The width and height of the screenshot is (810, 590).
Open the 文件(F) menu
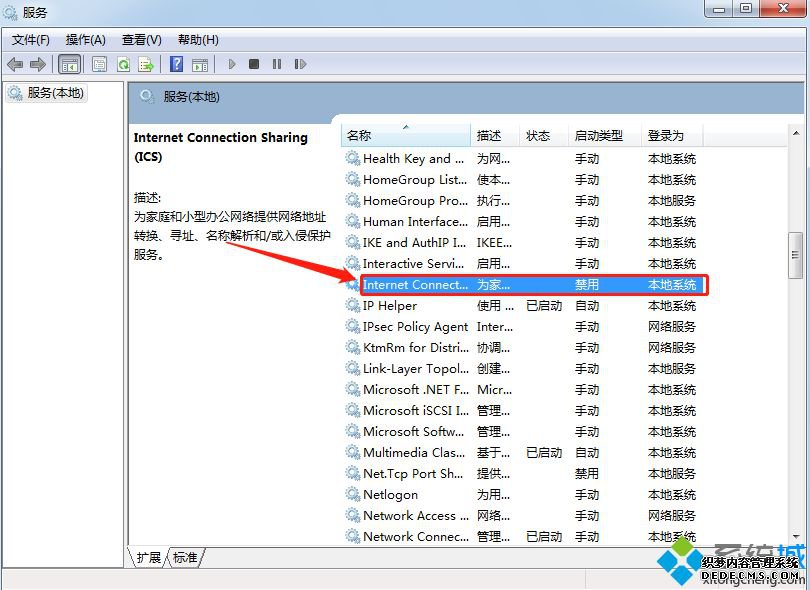click(x=30, y=40)
